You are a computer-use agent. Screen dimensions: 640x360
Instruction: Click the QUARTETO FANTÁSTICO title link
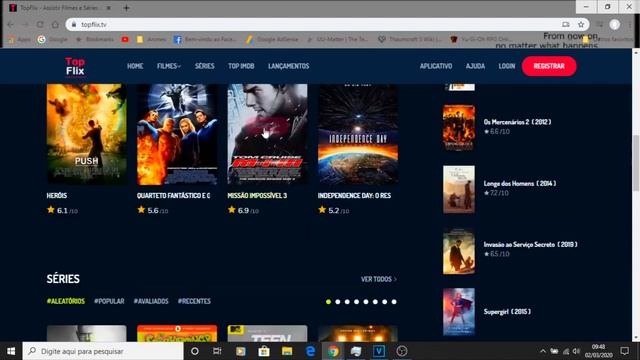coord(173,196)
